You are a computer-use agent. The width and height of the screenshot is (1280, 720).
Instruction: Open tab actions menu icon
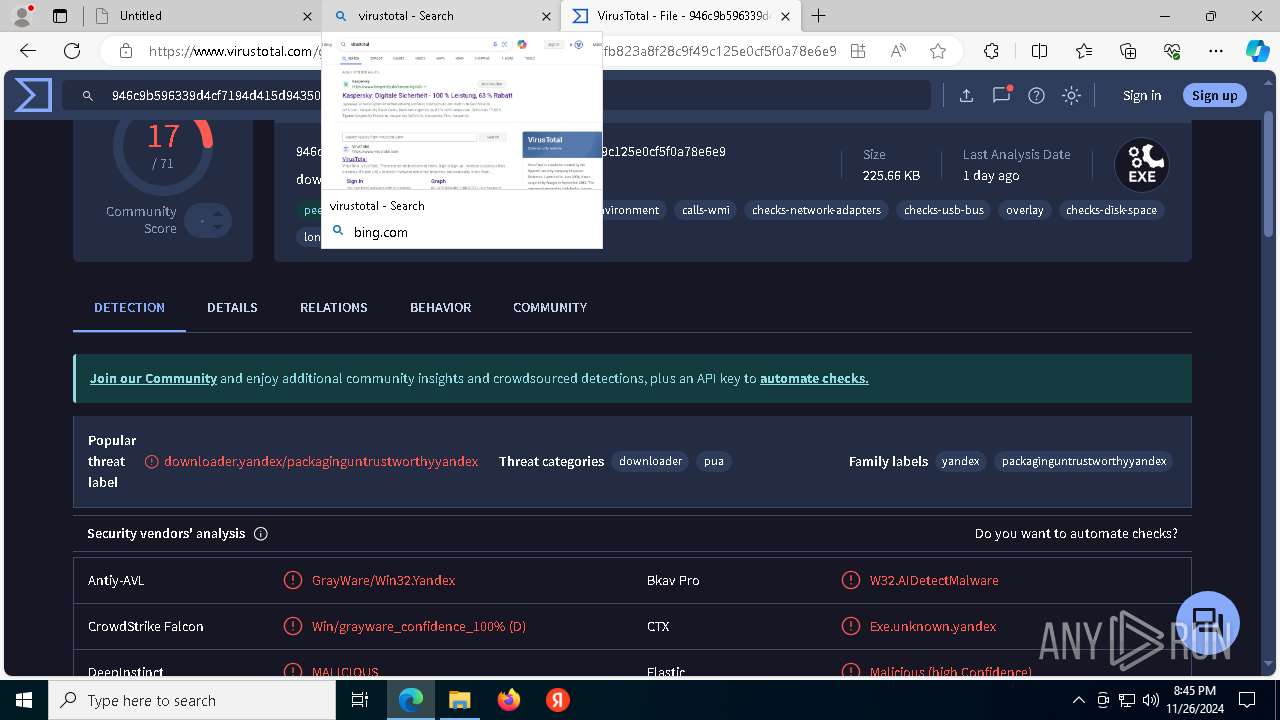coord(60,16)
